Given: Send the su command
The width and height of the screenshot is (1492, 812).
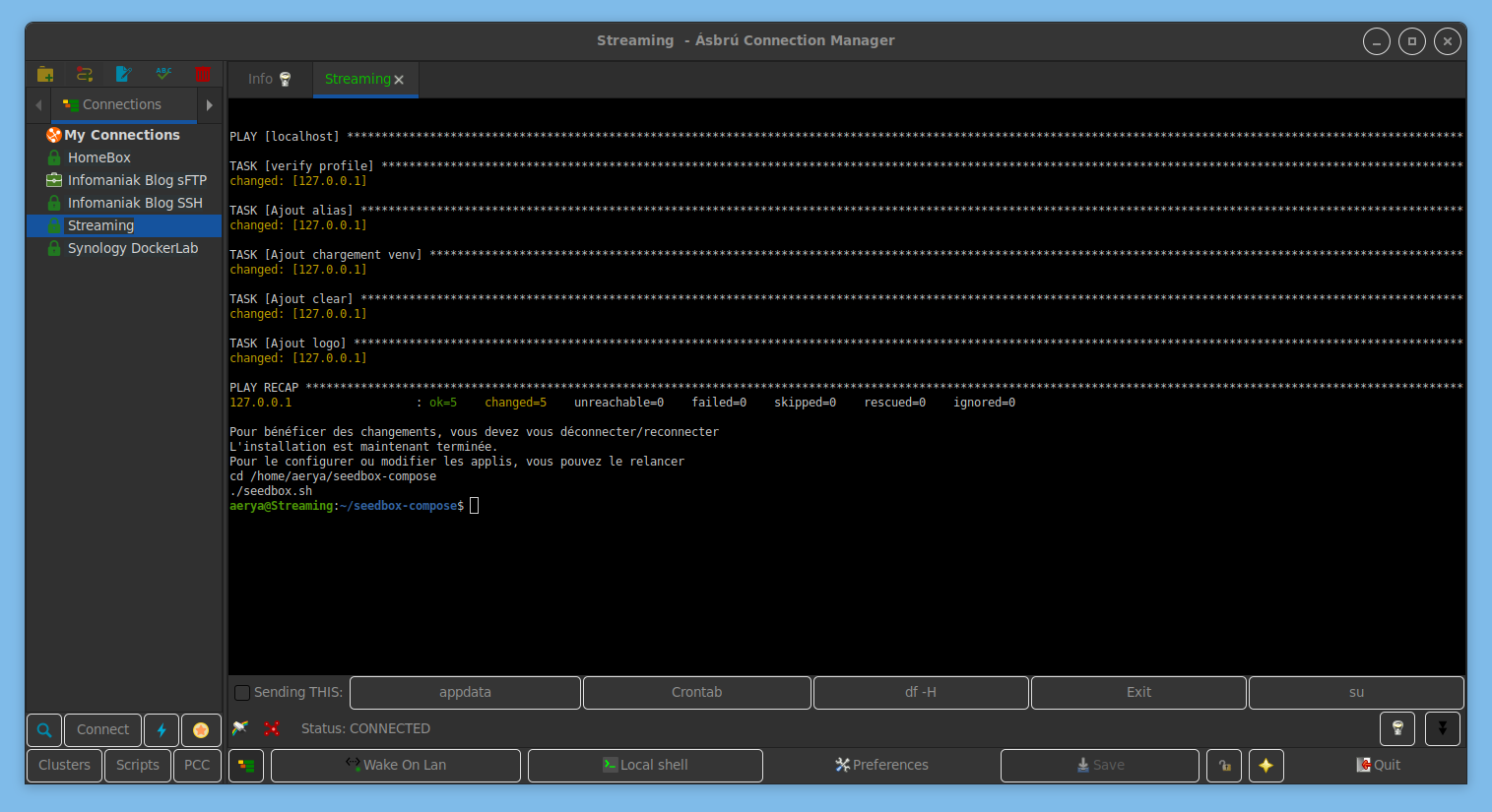Looking at the screenshot, I should click(1356, 693).
